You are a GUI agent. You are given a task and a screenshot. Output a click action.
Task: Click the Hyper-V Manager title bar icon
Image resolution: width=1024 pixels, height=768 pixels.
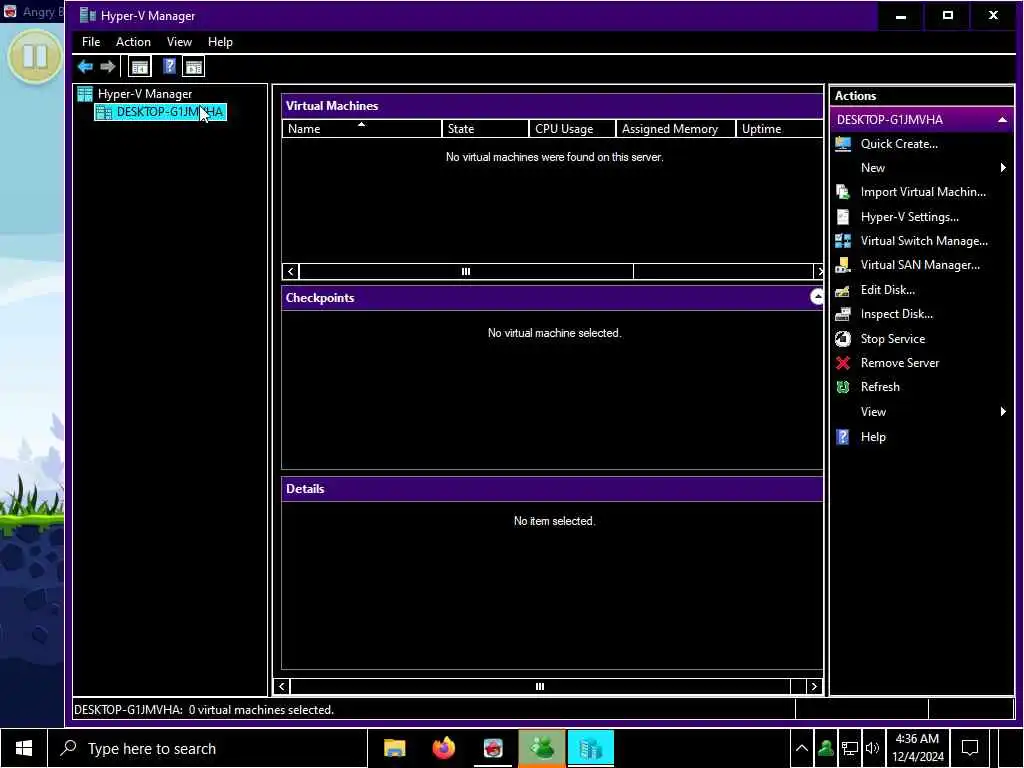(87, 16)
